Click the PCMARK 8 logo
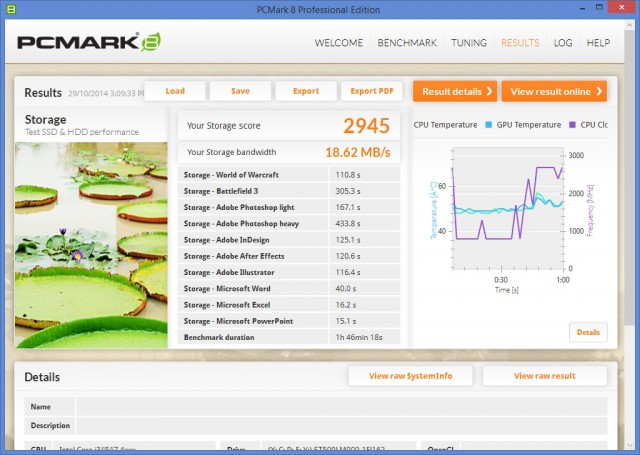640x455 pixels. pos(89,42)
